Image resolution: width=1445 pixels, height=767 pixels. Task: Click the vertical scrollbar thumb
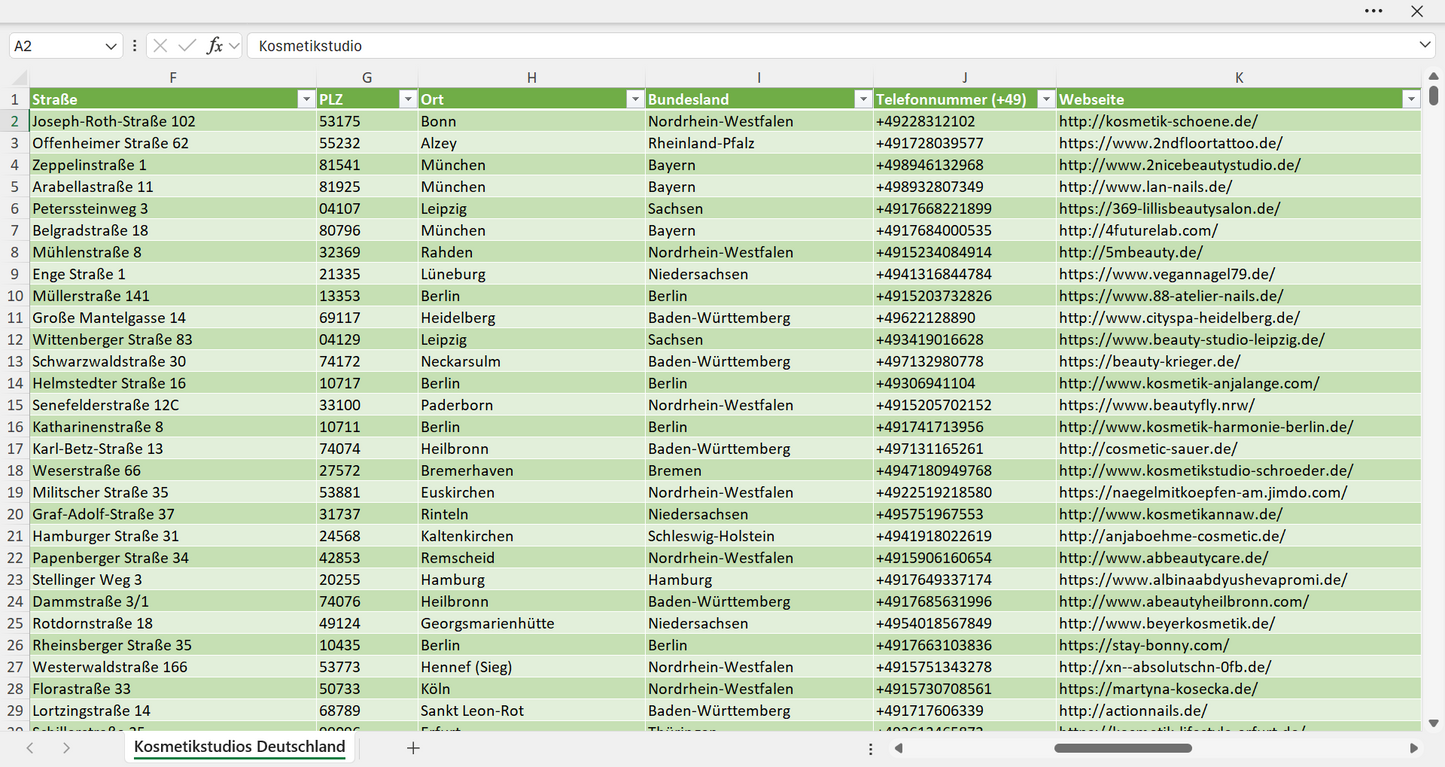point(1433,95)
